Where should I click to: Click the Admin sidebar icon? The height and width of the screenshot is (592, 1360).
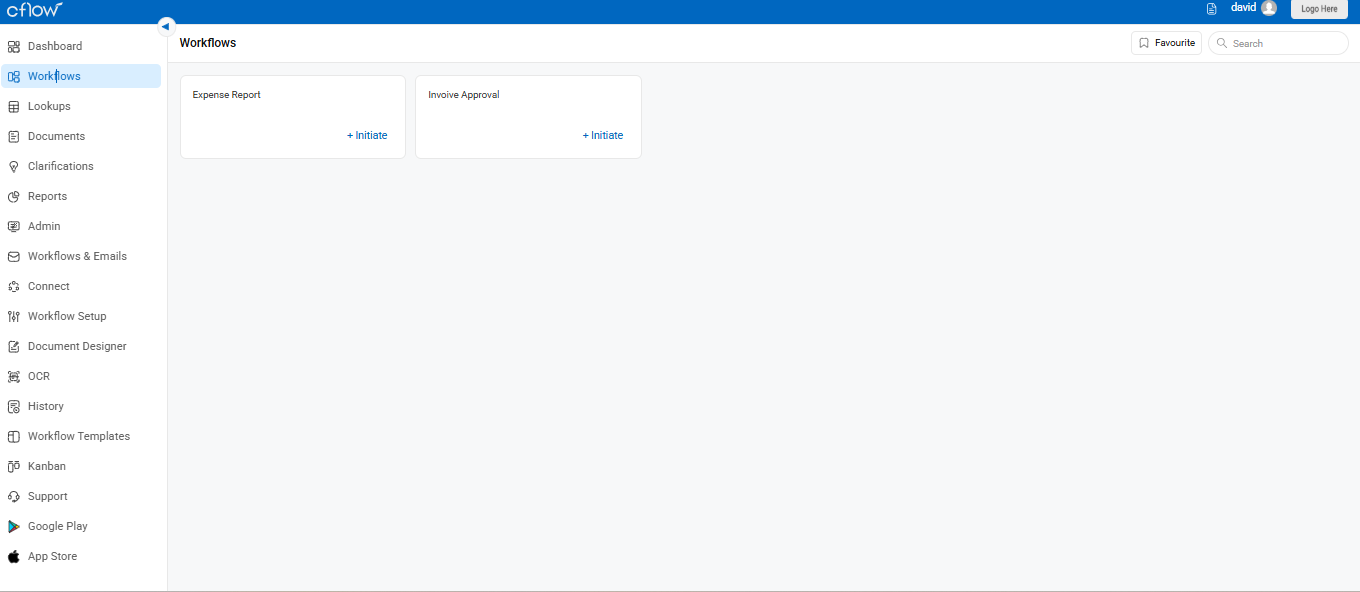[14, 226]
